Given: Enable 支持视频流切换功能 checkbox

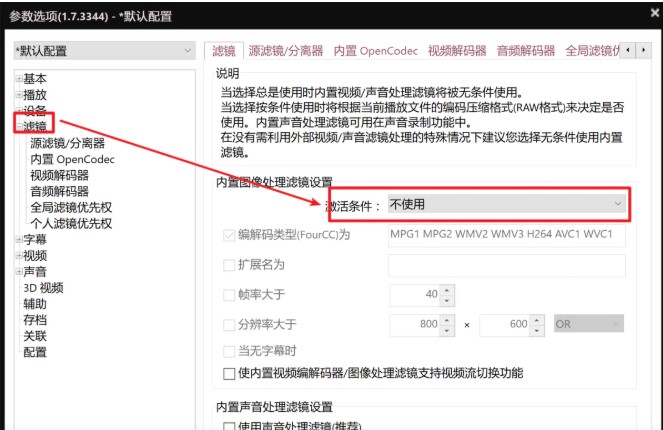Looking at the screenshot, I should tap(229, 374).
